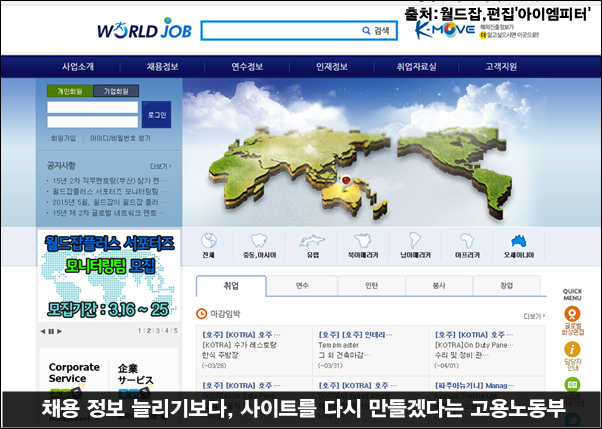Click the 월드잡플러스 서포터즈 모집 banner
The height and width of the screenshot is (429, 602).
click(x=109, y=275)
